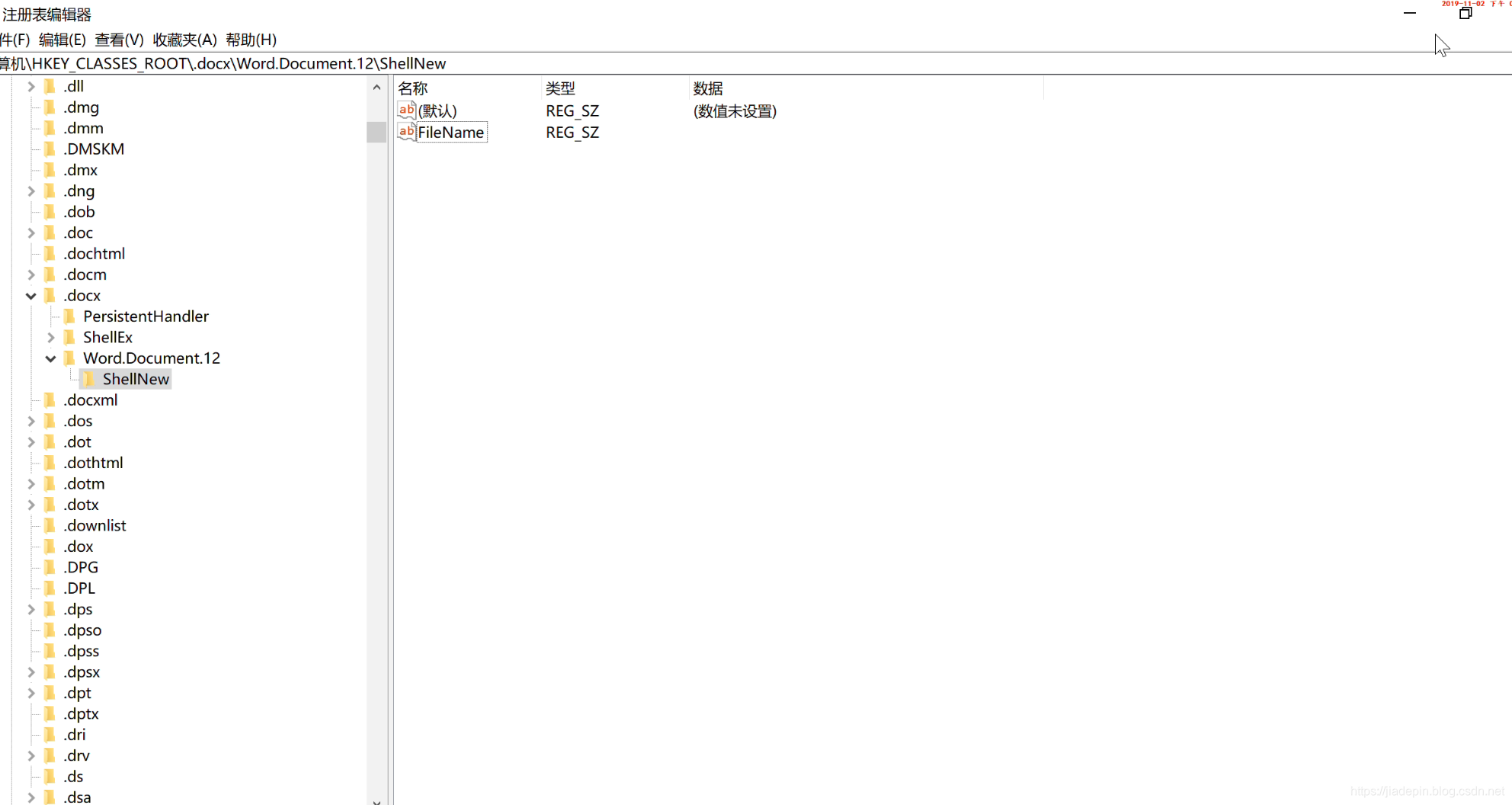Click the tree scrollbar down arrow
This screenshot has width=1512, height=805.
[x=376, y=801]
